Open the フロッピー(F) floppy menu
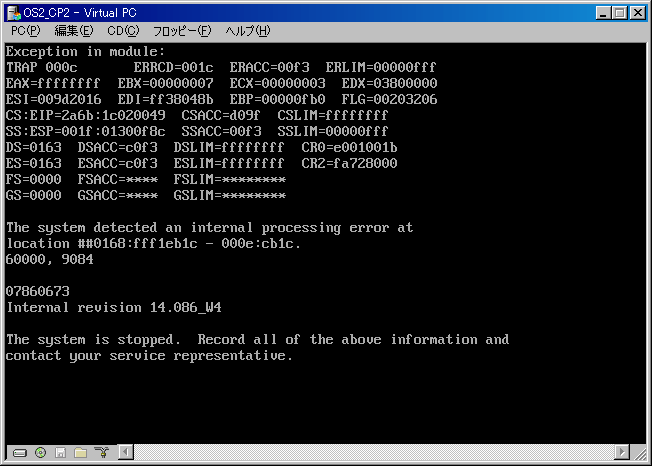 [x=182, y=31]
